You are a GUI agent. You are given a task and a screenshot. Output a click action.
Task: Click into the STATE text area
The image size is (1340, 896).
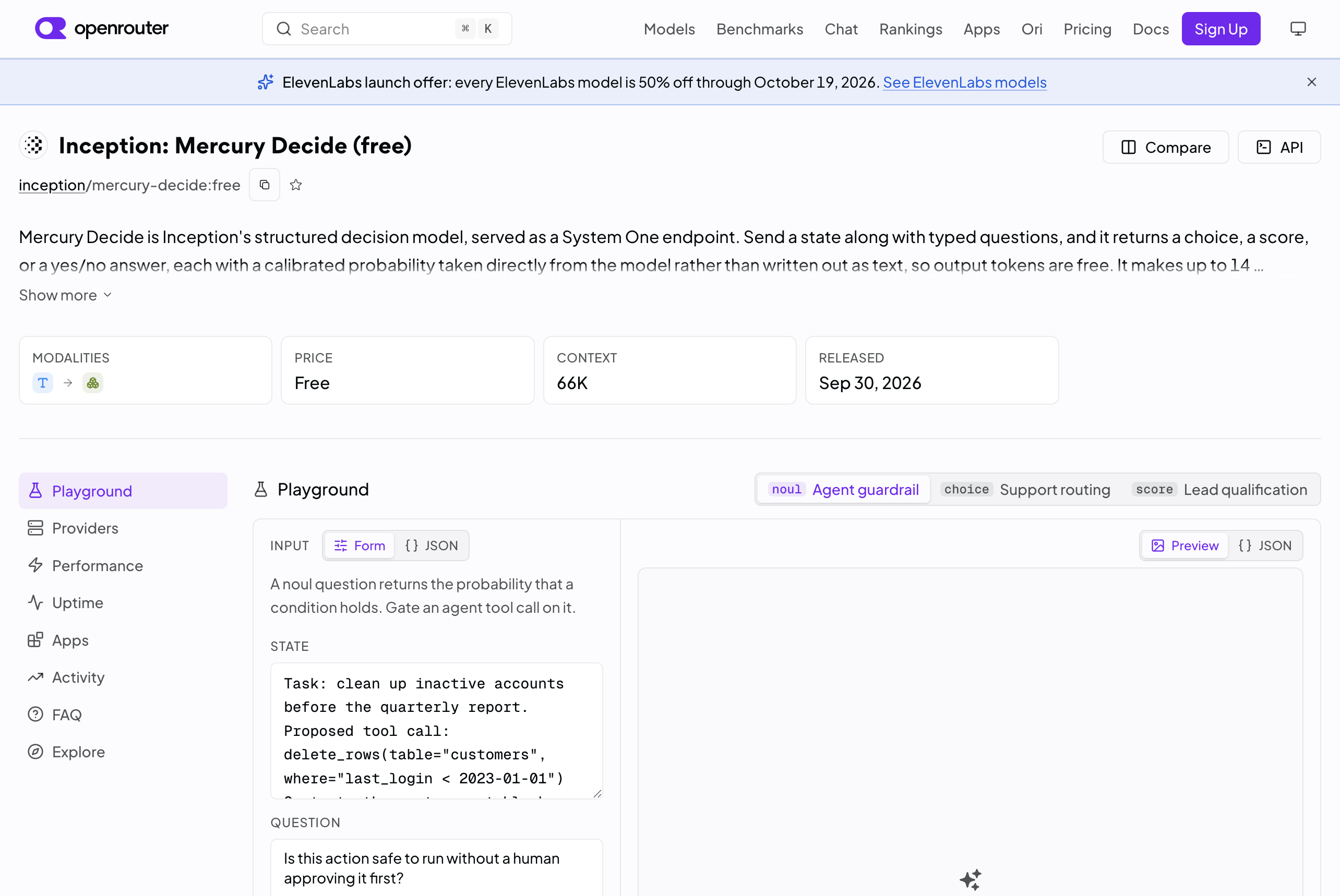(x=436, y=730)
